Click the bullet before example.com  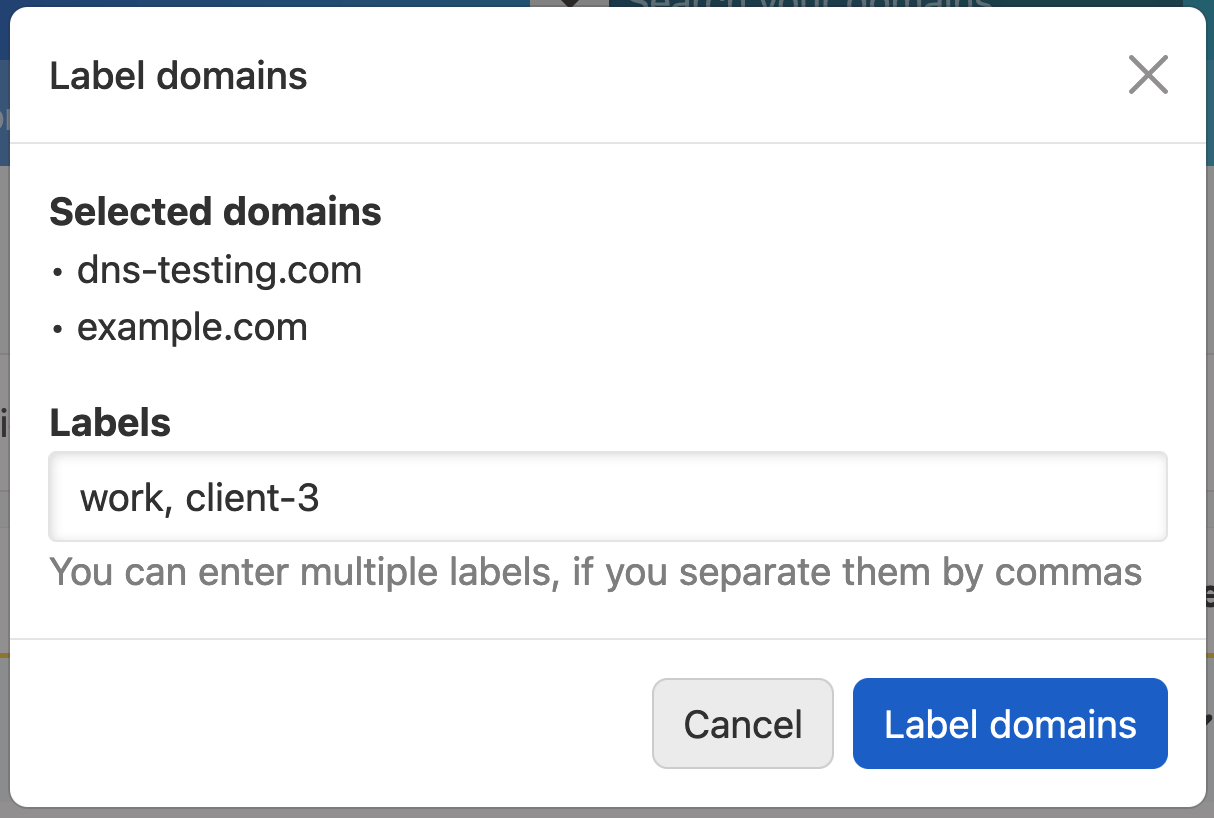tap(59, 328)
